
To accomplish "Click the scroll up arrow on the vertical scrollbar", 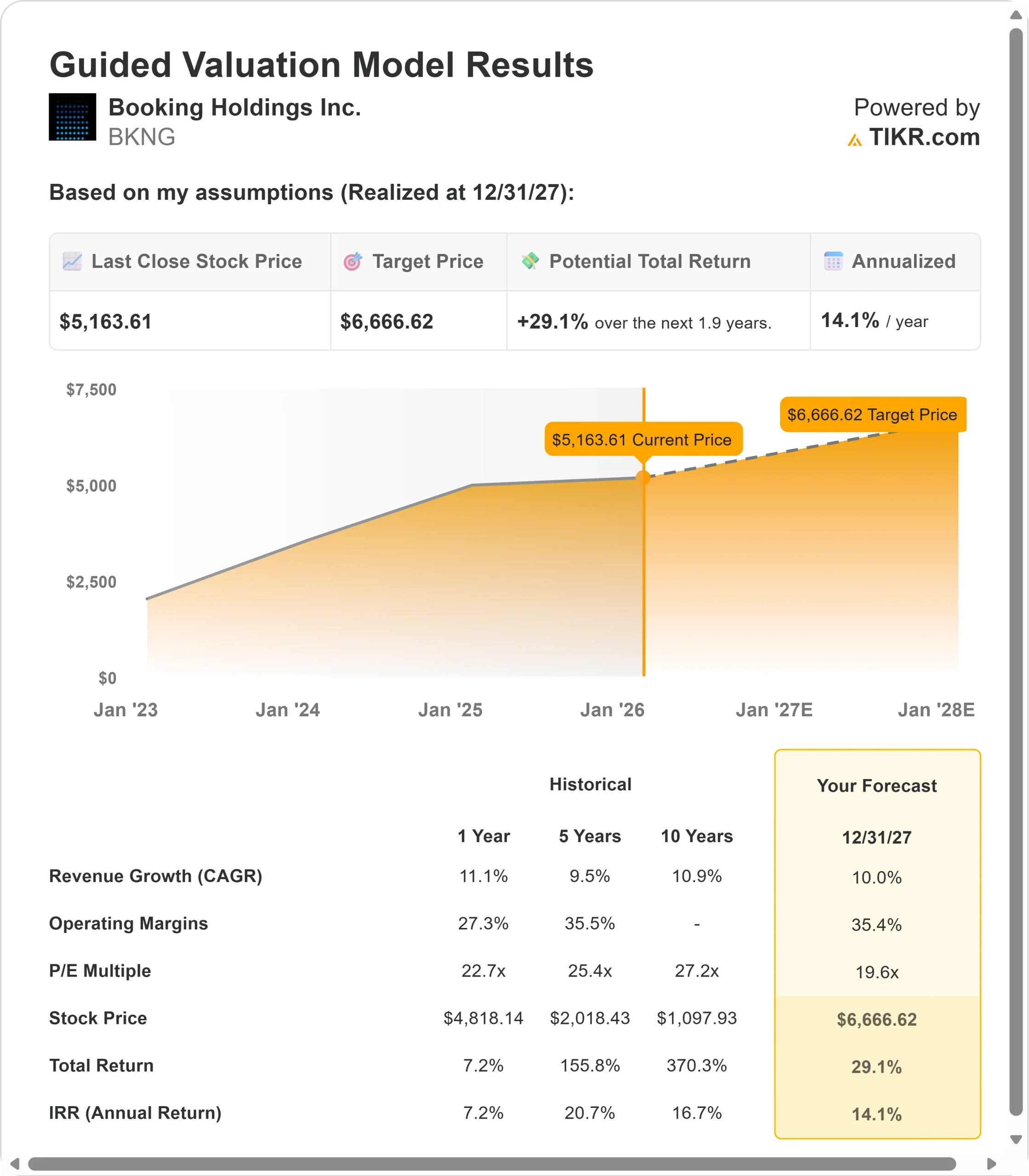I will (x=1016, y=15).
